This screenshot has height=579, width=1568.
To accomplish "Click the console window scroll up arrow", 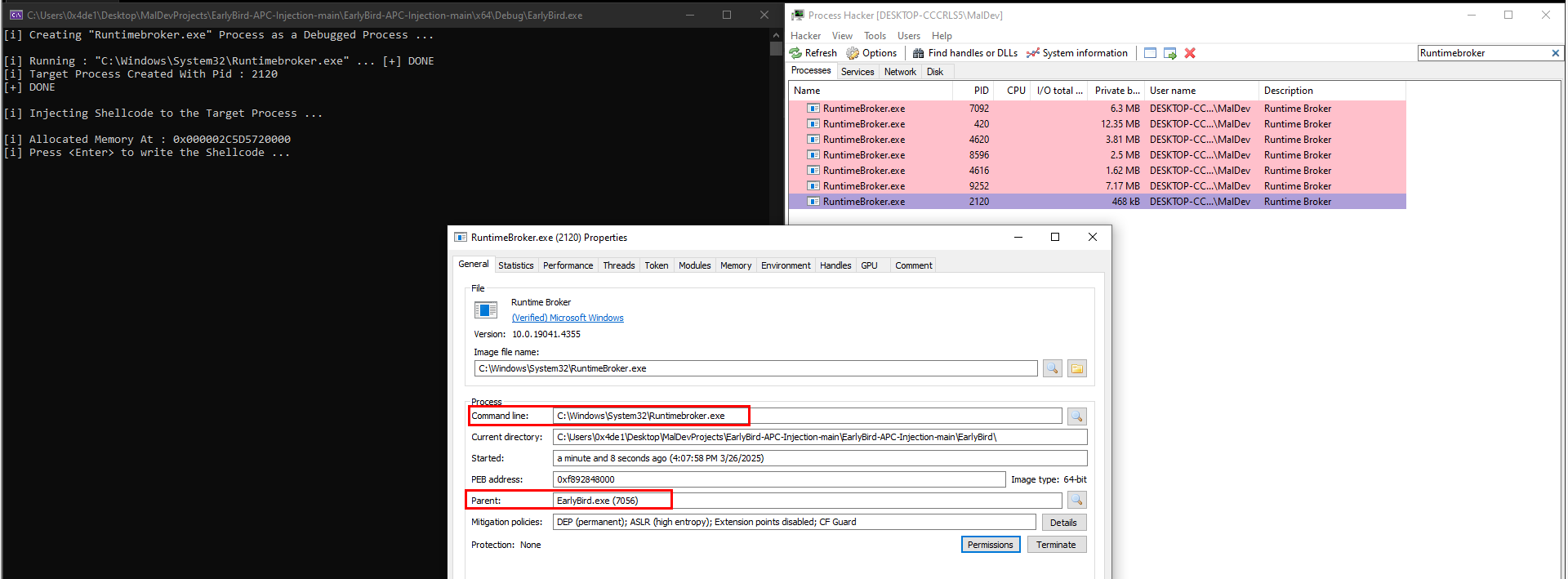I will click(x=776, y=35).
